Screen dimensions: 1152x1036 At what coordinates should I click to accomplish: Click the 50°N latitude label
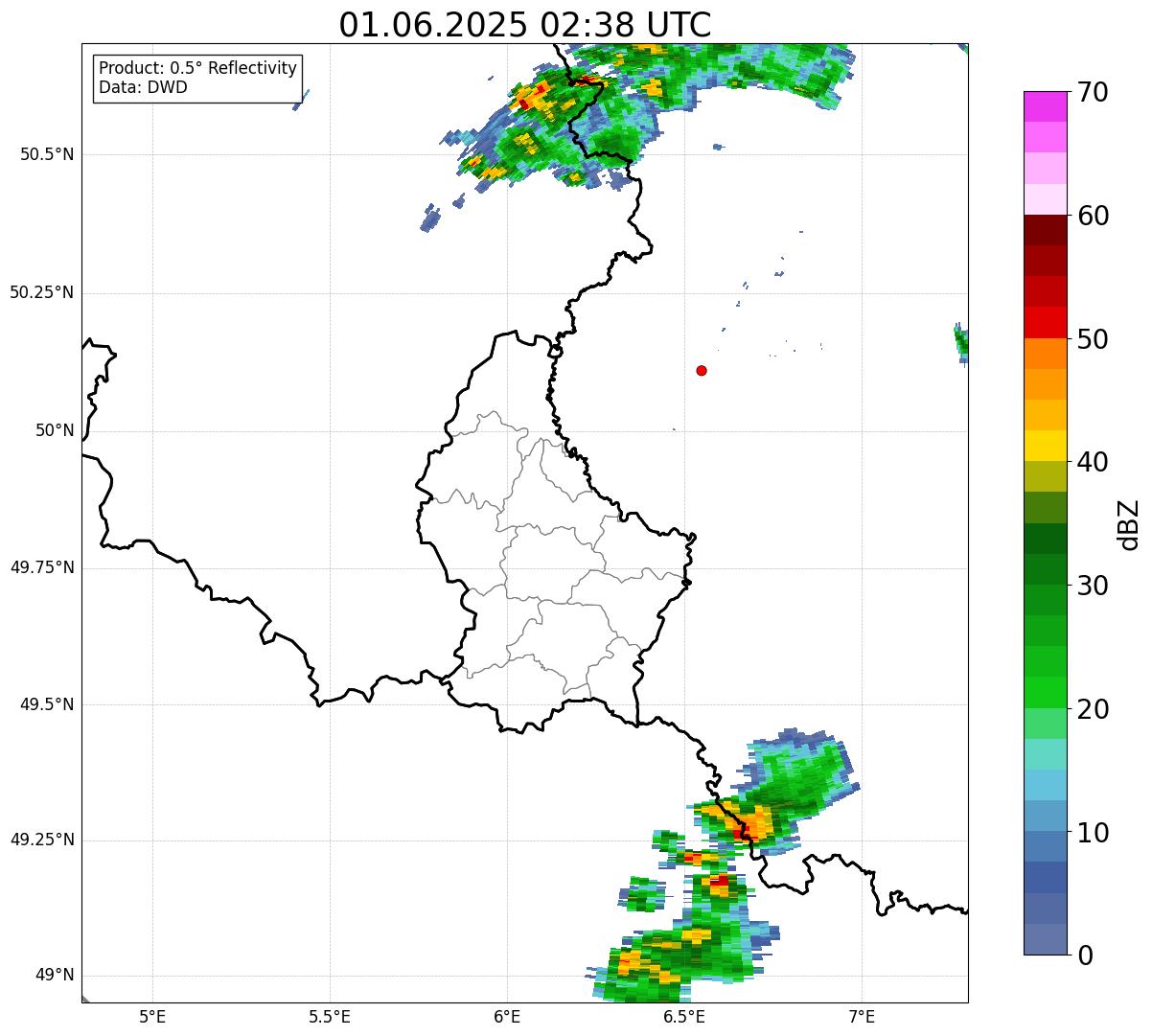55,430
